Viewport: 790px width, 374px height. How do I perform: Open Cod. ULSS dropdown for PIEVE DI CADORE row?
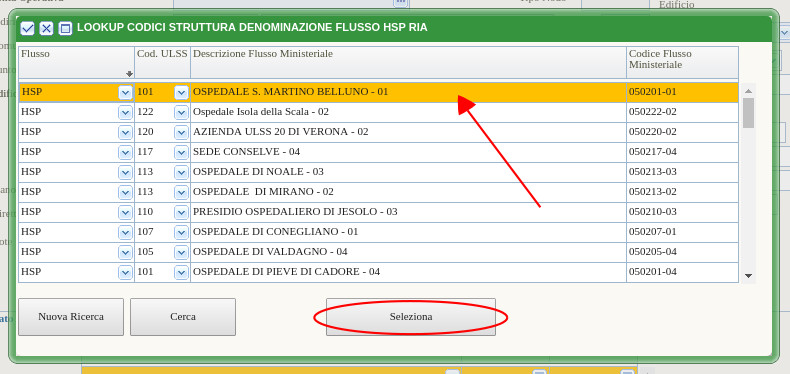pyautogui.click(x=181, y=272)
